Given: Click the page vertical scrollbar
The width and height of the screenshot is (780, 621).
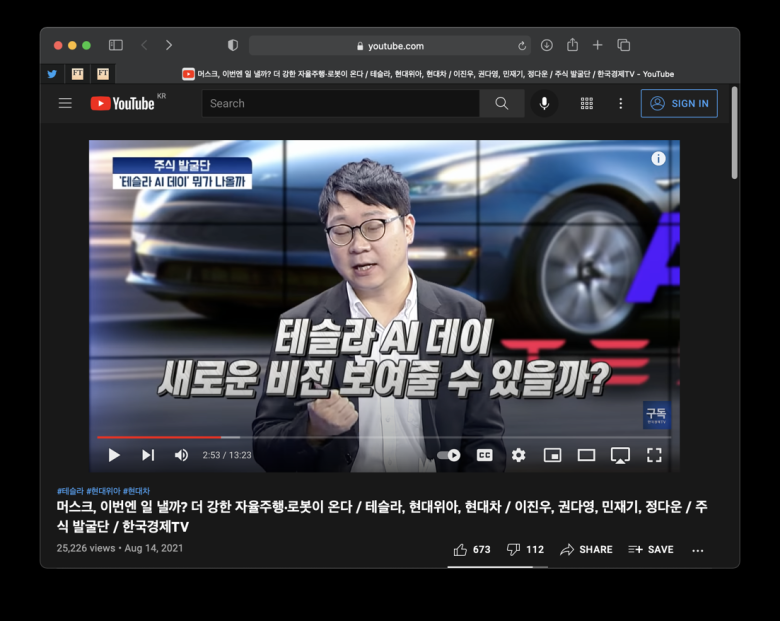Looking at the screenshot, I should (x=734, y=133).
